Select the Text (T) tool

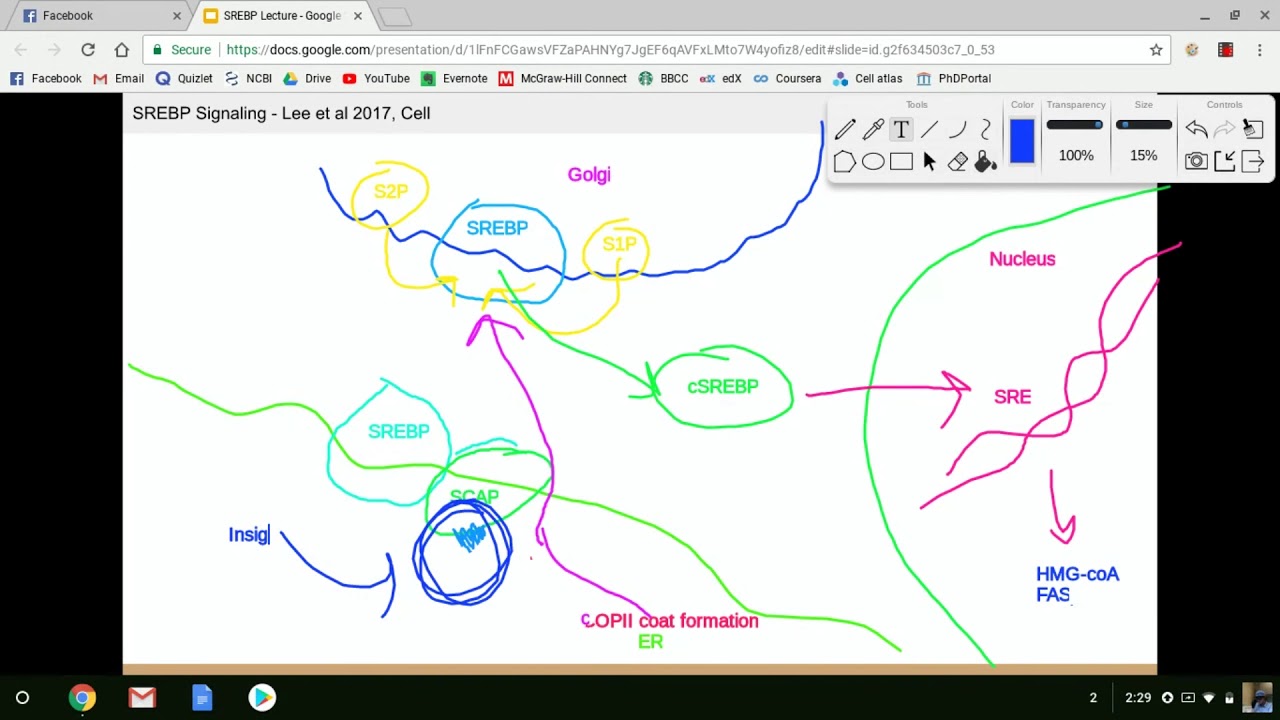tap(901, 129)
